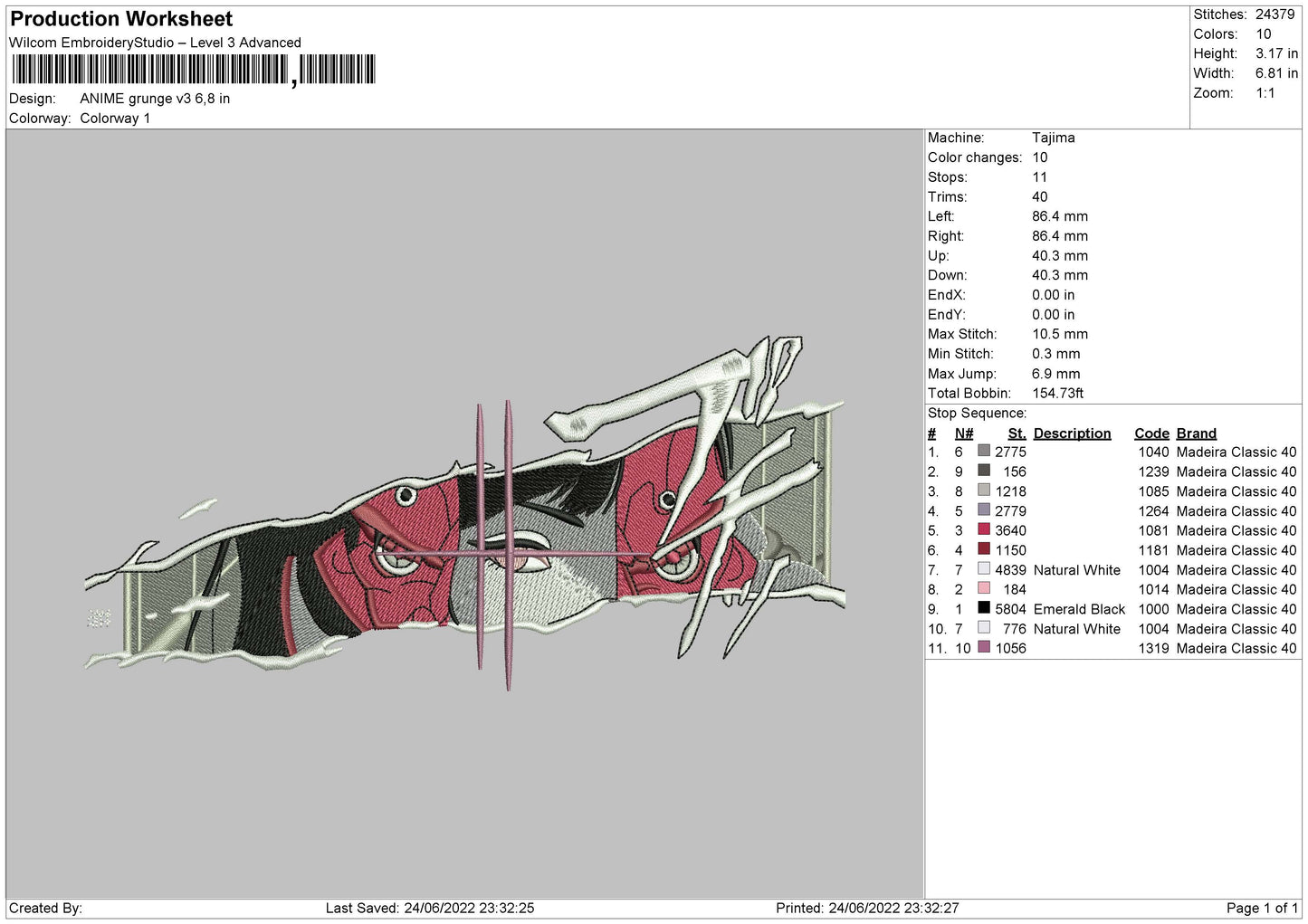Select the design name ANIME grunge v3

pos(155,99)
